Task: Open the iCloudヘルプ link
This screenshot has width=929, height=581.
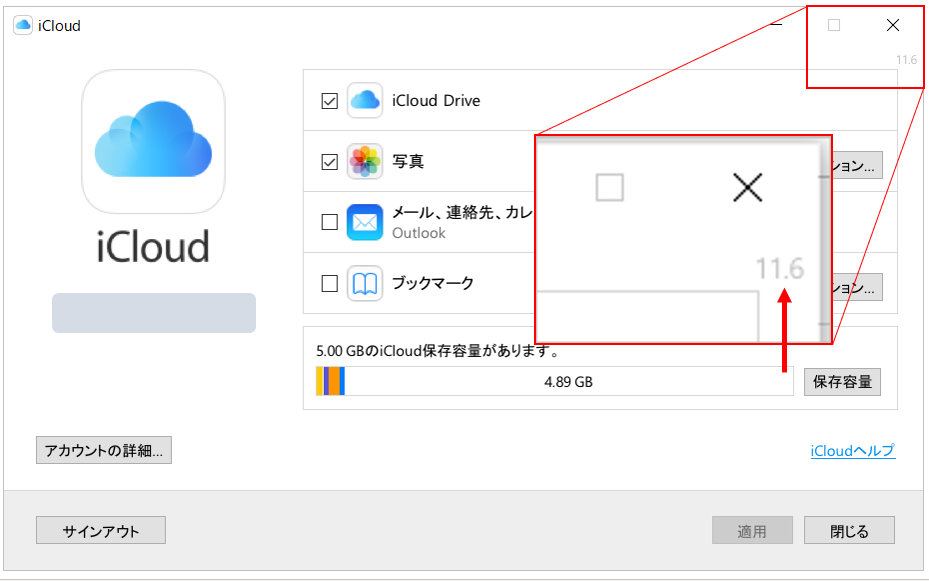Action: click(853, 451)
